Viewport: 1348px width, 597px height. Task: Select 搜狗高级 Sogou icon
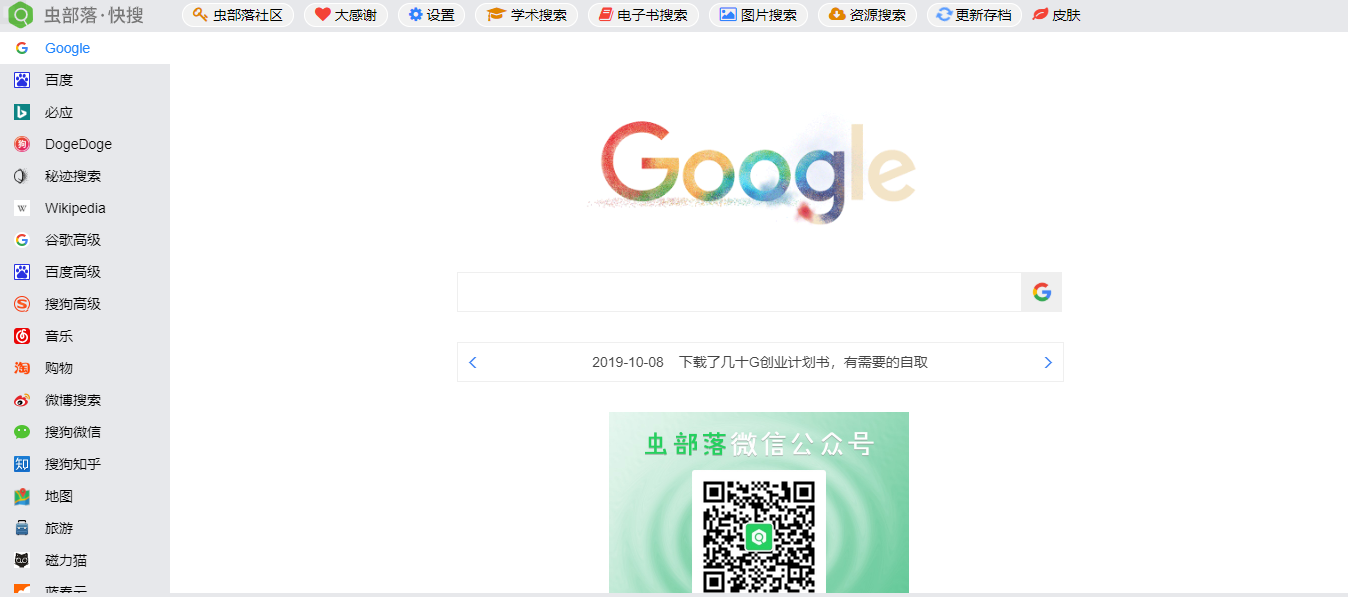tap(22, 304)
